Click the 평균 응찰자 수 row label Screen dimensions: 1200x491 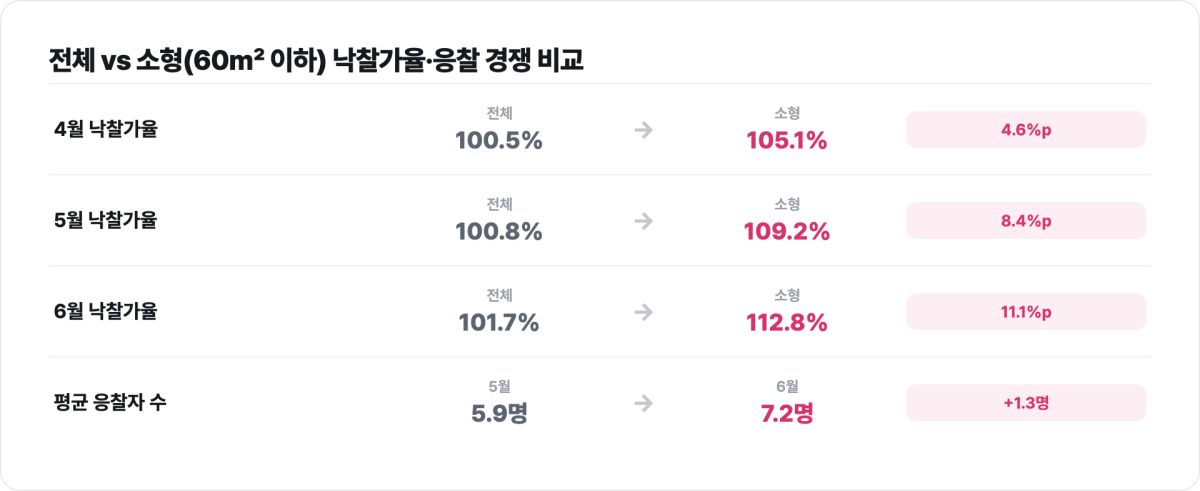[x=110, y=403]
